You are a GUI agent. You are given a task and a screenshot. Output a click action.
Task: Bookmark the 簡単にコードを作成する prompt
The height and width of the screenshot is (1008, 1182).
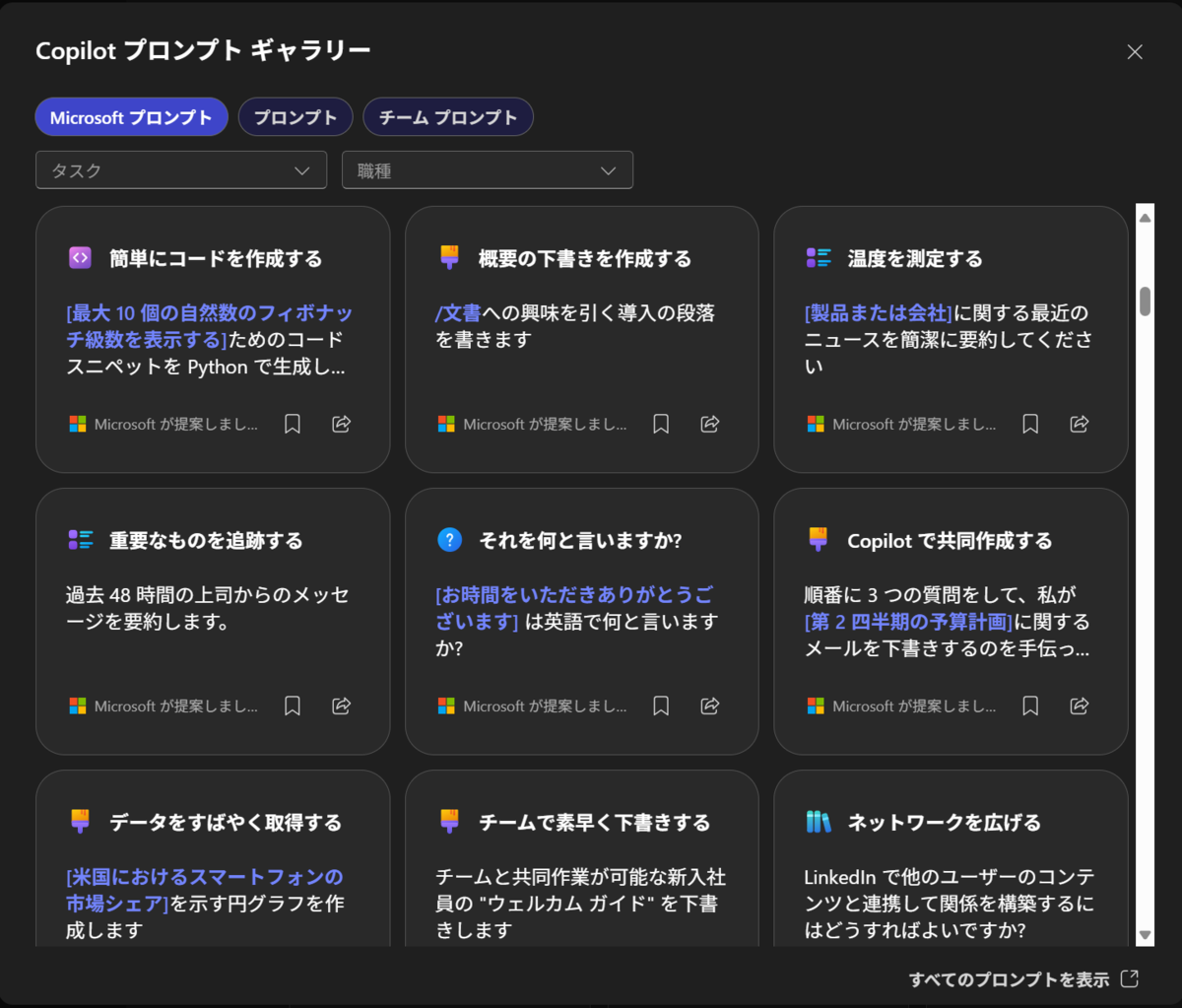(293, 424)
